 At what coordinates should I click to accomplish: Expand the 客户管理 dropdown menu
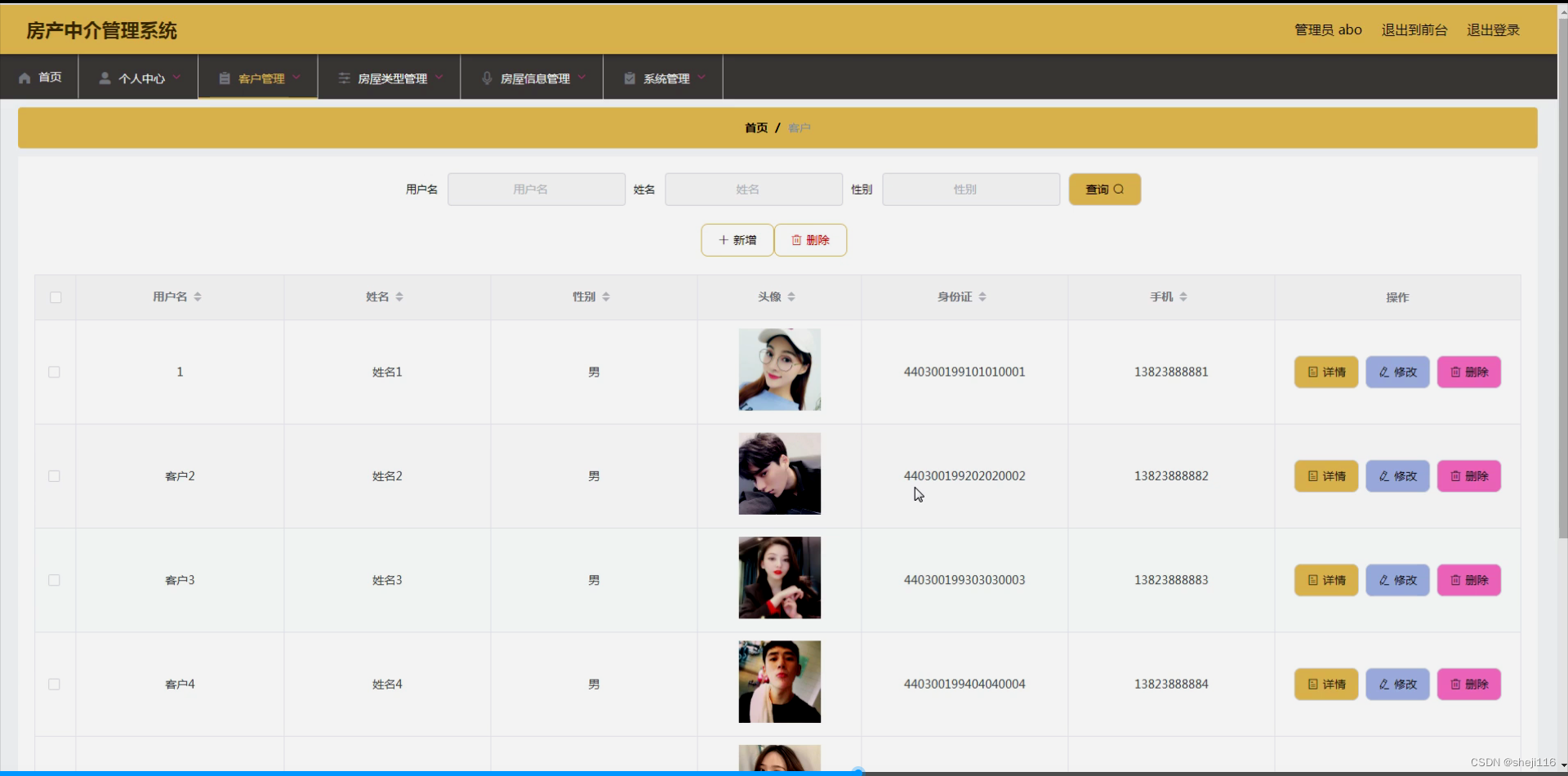(x=298, y=78)
